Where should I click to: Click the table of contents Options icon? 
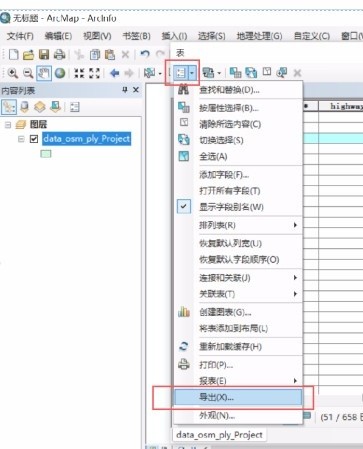click(75, 107)
